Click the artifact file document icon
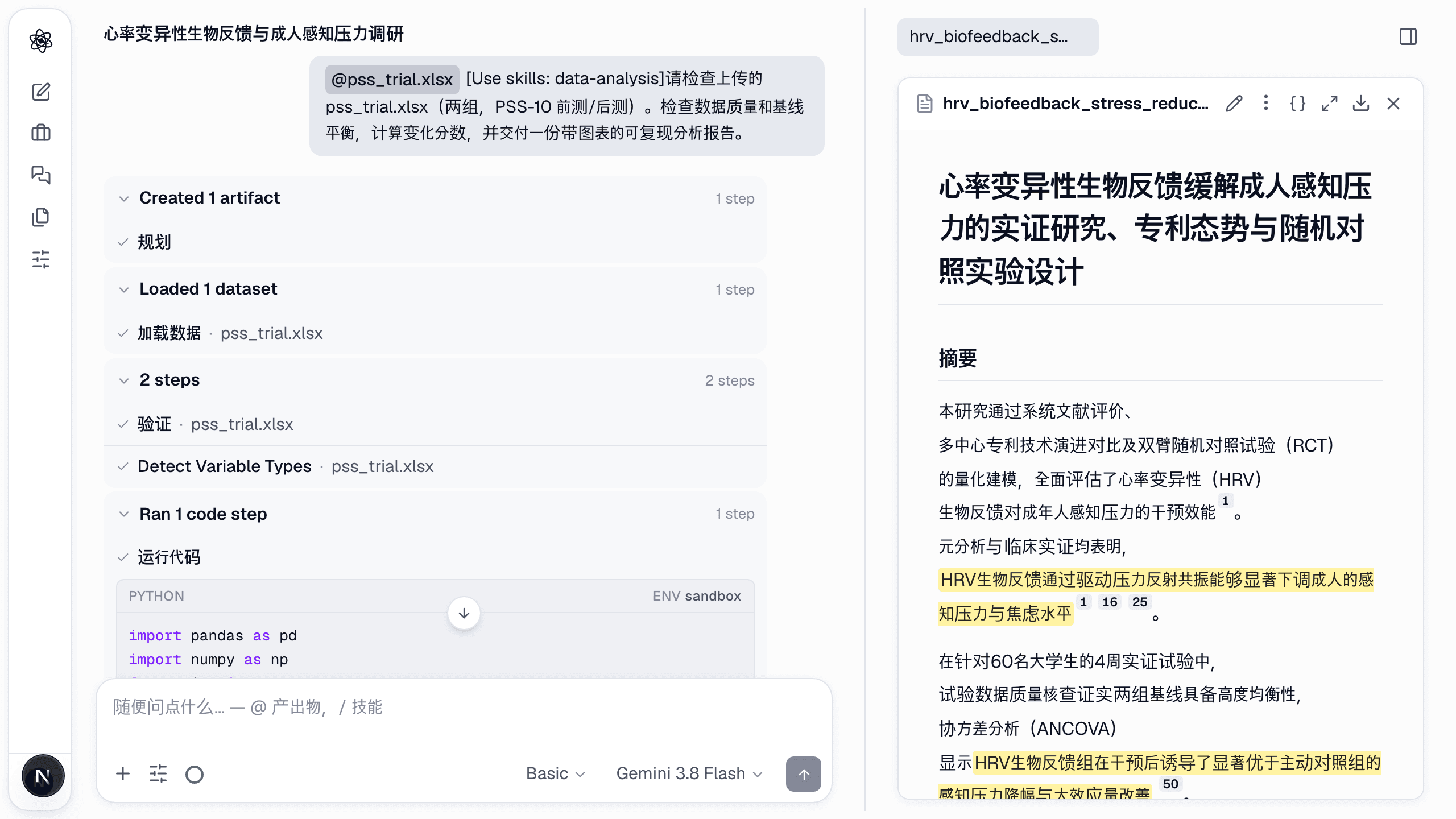The width and height of the screenshot is (1456, 819). click(924, 104)
